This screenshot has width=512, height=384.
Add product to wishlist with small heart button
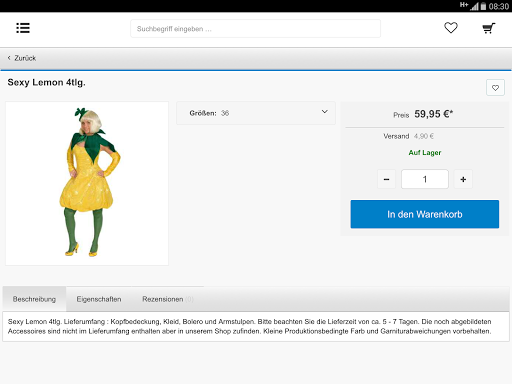[x=495, y=88]
